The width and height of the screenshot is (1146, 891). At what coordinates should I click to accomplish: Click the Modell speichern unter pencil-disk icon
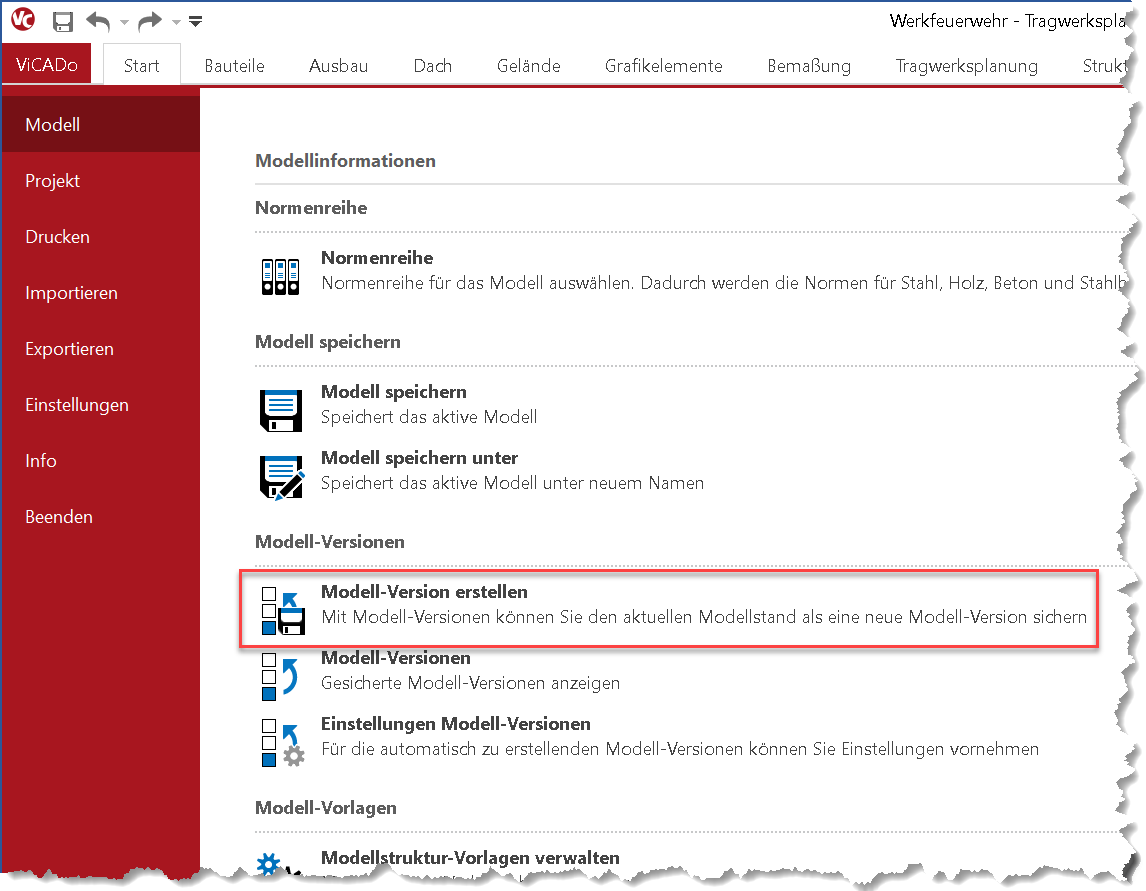(x=282, y=477)
